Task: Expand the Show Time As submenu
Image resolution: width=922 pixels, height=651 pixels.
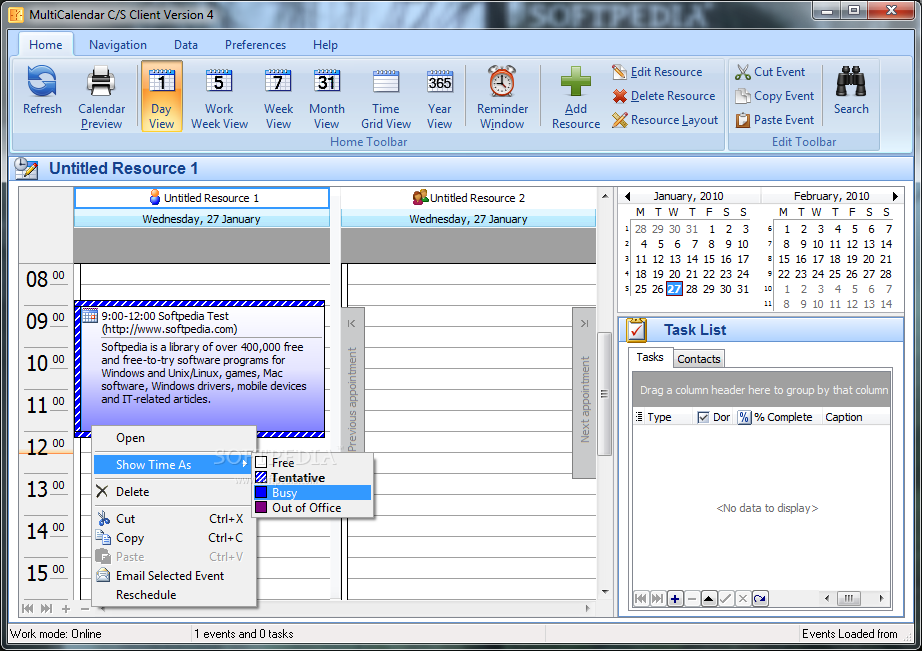Action: (175, 465)
